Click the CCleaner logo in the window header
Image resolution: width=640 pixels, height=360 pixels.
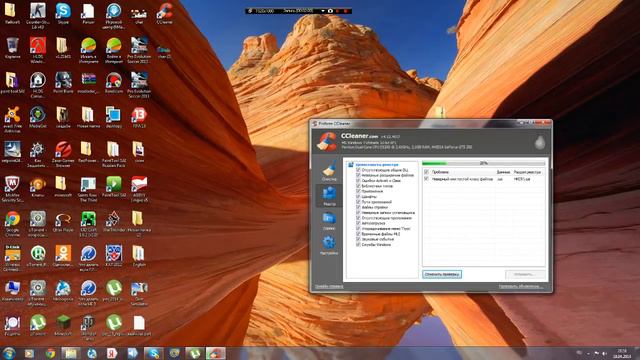[x=327, y=141]
